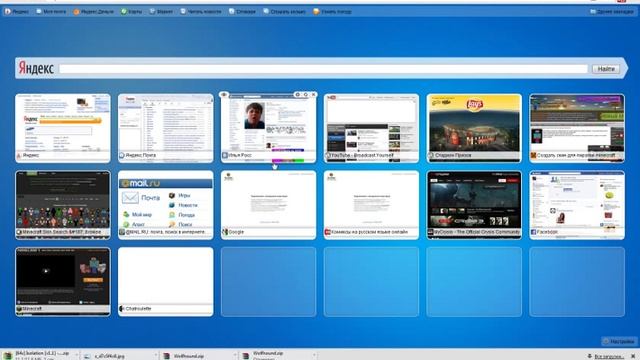Open the YouTube - Broadcast Yourself thumbnail
The height and width of the screenshot is (360, 640).
[371, 128]
